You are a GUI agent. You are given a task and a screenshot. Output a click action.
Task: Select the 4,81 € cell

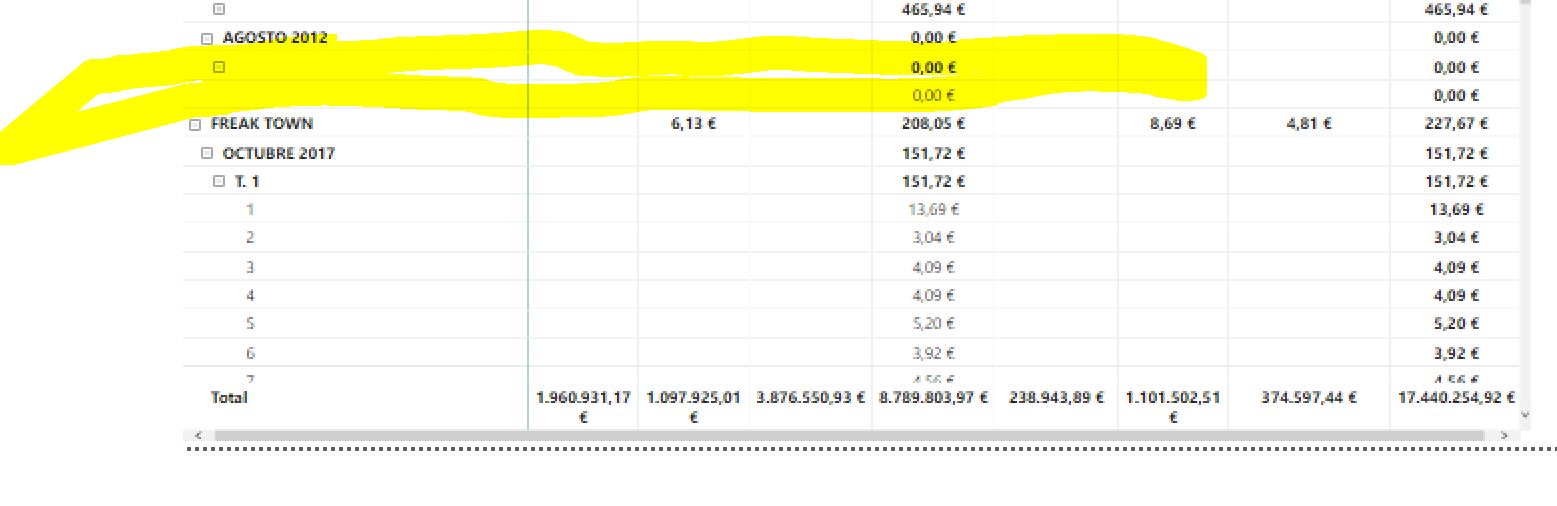1308,124
